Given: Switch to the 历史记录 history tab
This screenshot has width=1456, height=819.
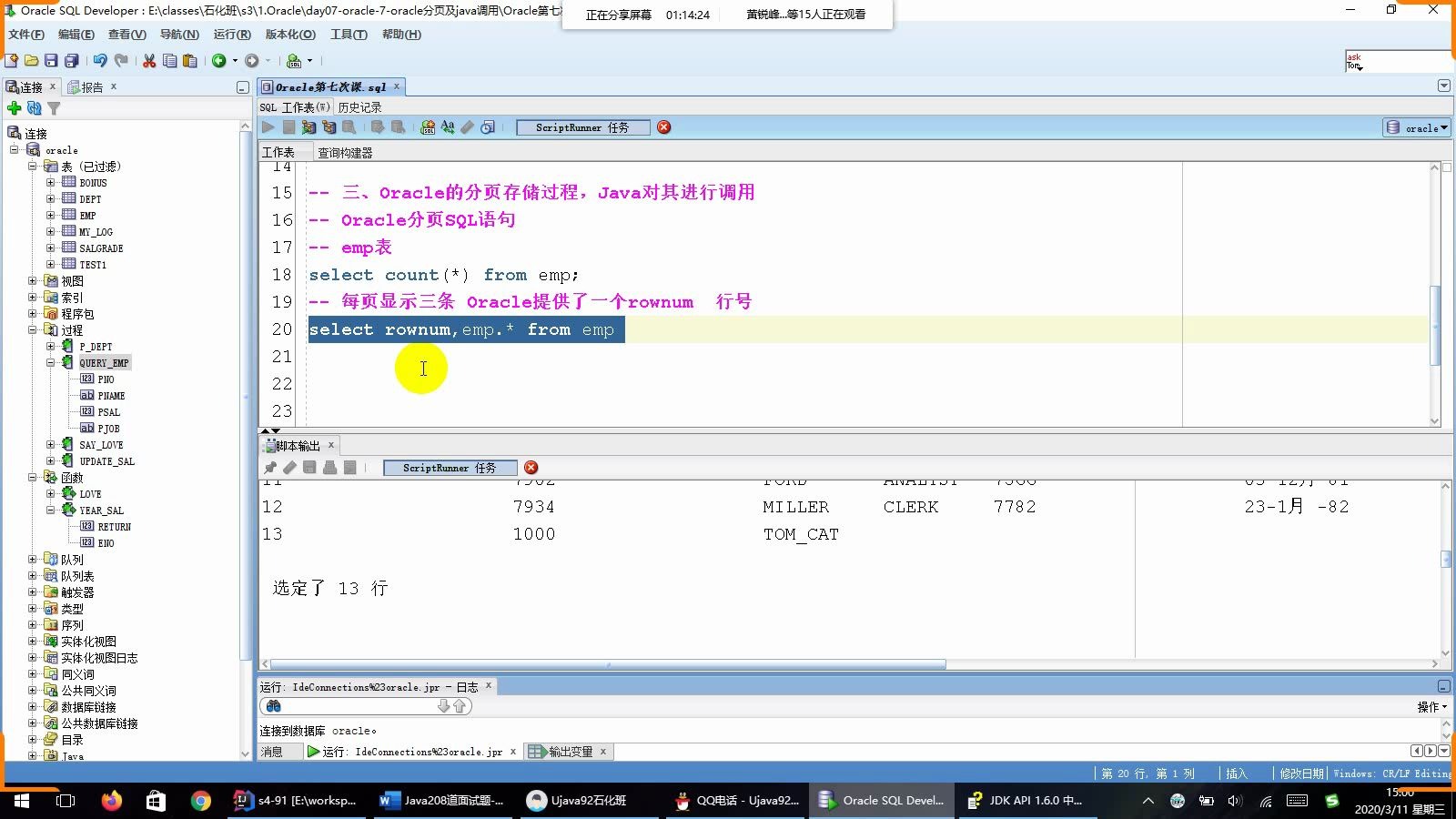Looking at the screenshot, I should [359, 107].
